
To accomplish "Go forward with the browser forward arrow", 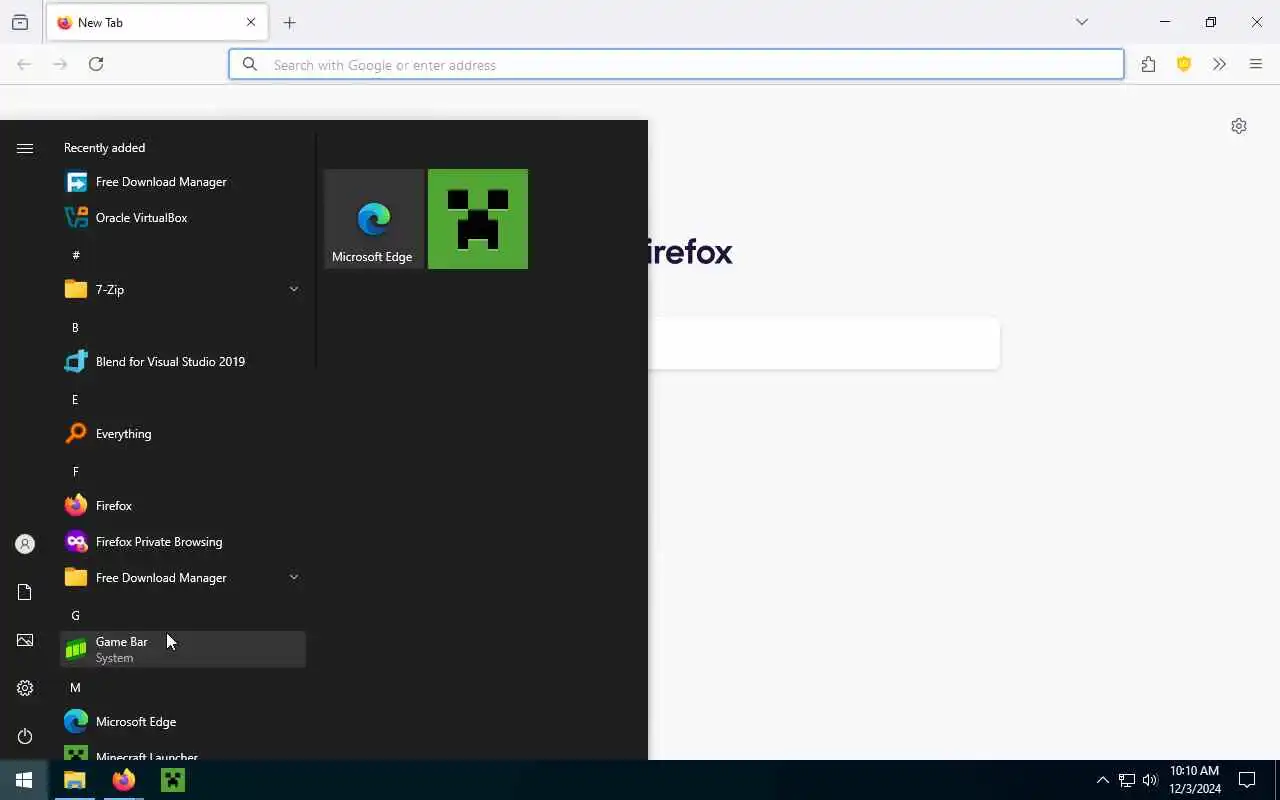I will coord(60,64).
